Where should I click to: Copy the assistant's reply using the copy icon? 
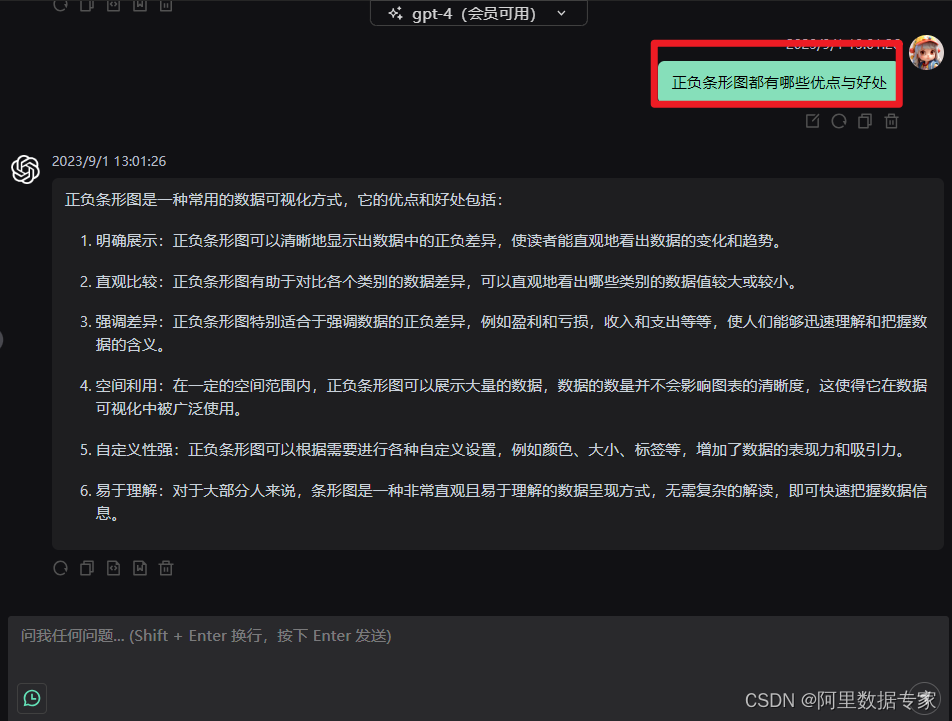pyautogui.click(x=86, y=568)
